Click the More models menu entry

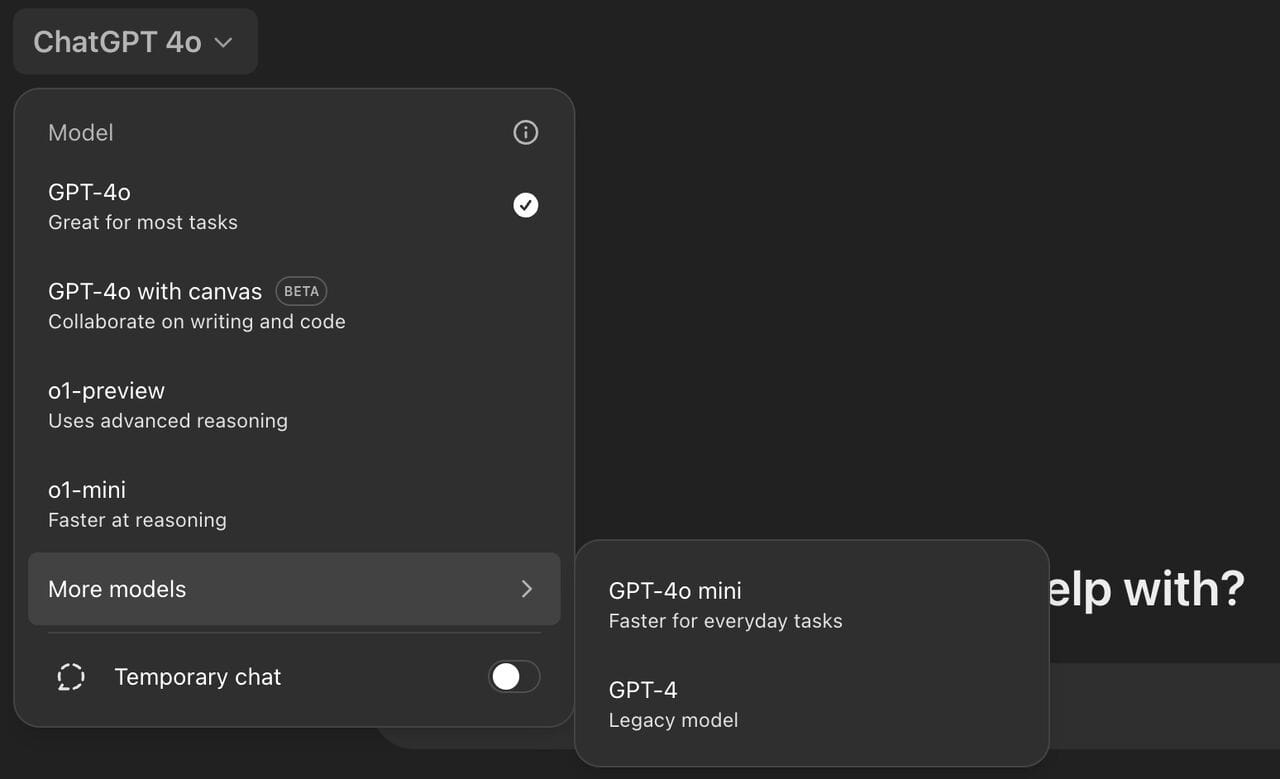[x=294, y=589]
